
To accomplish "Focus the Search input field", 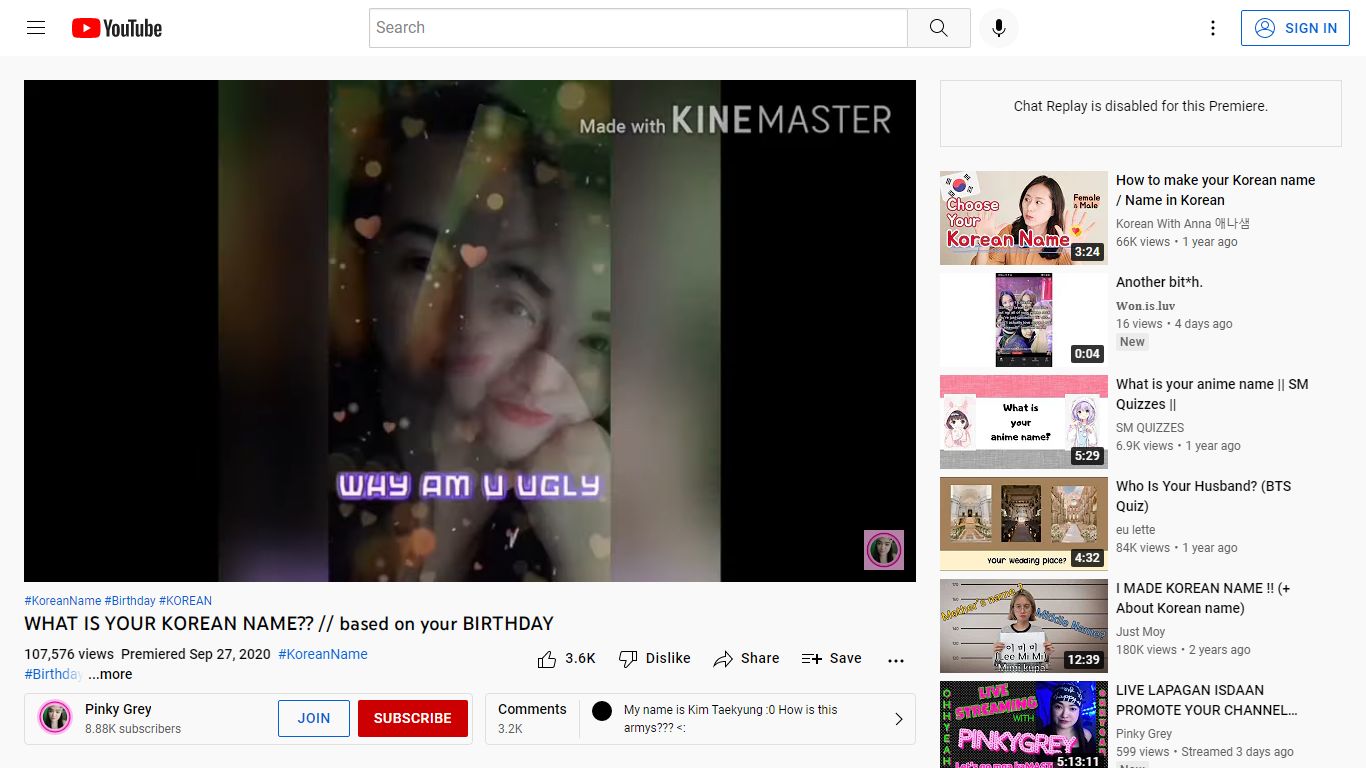I will [638, 28].
